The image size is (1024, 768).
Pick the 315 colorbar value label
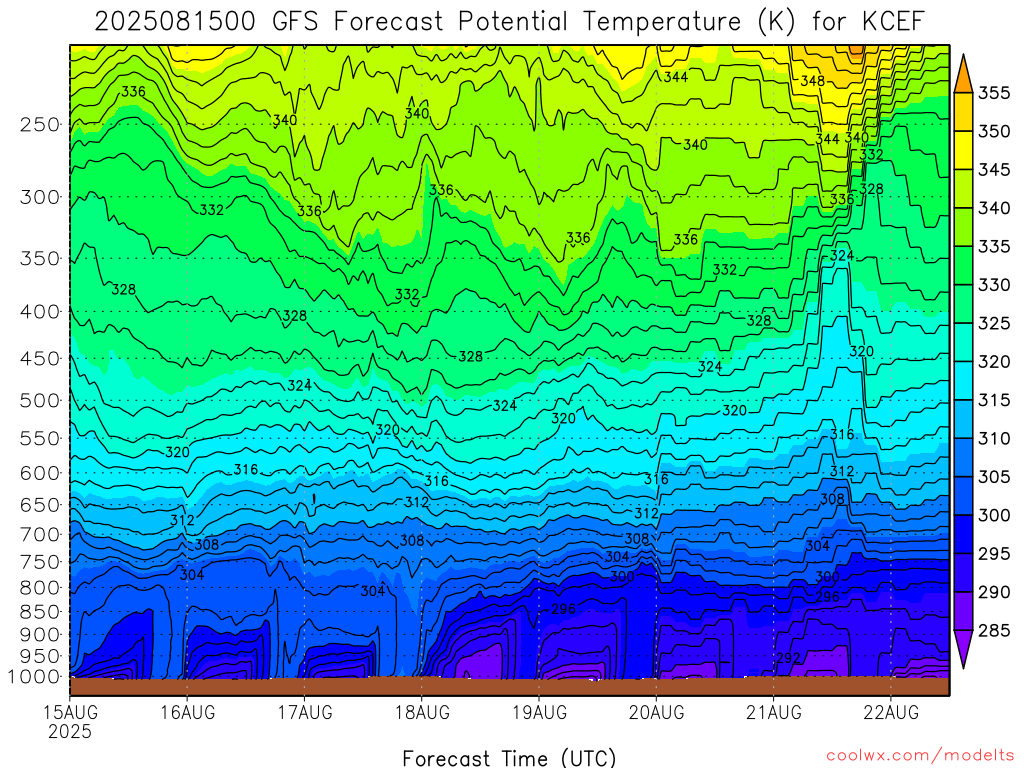coord(994,400)
